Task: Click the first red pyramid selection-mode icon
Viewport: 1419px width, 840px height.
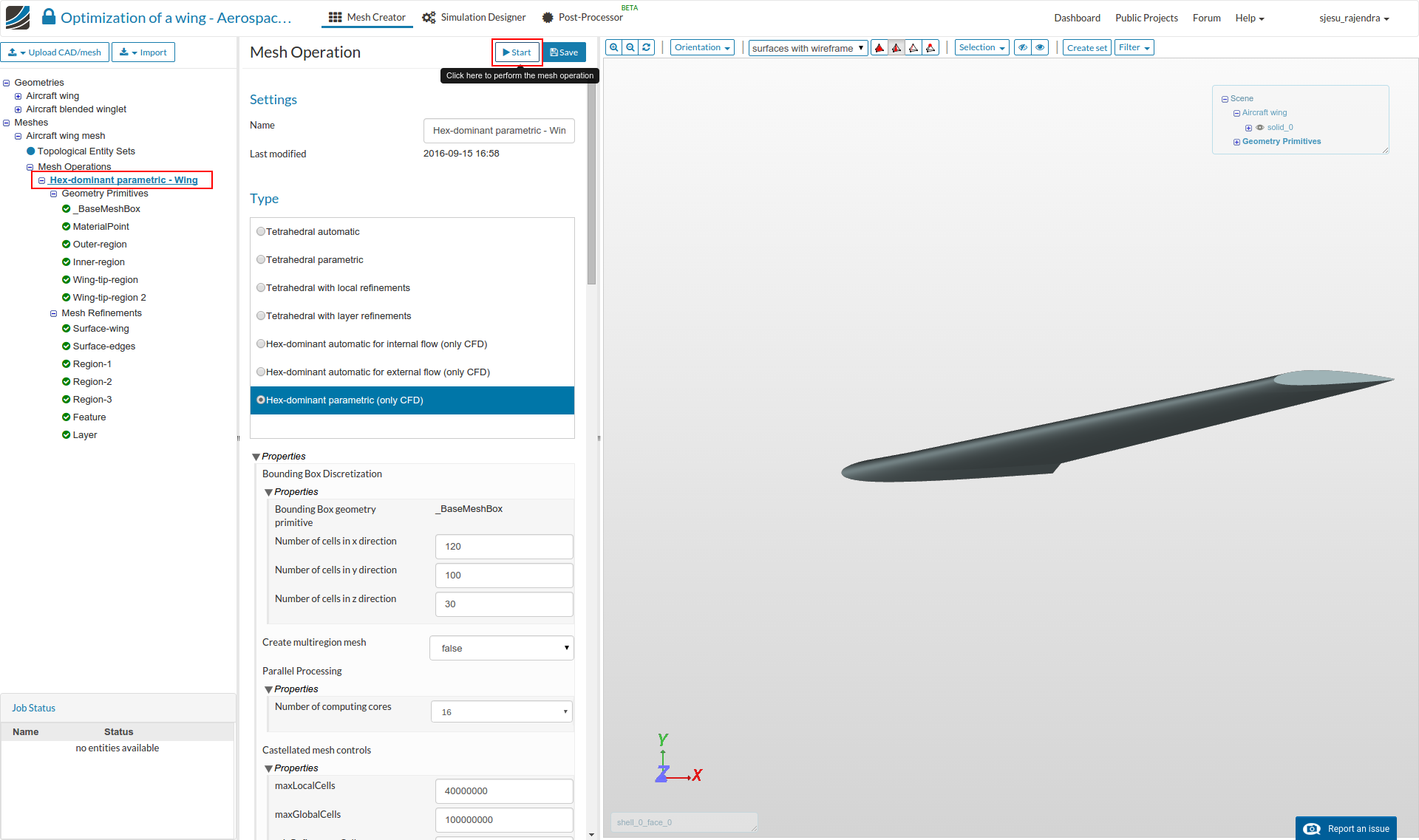Action: 879,48
